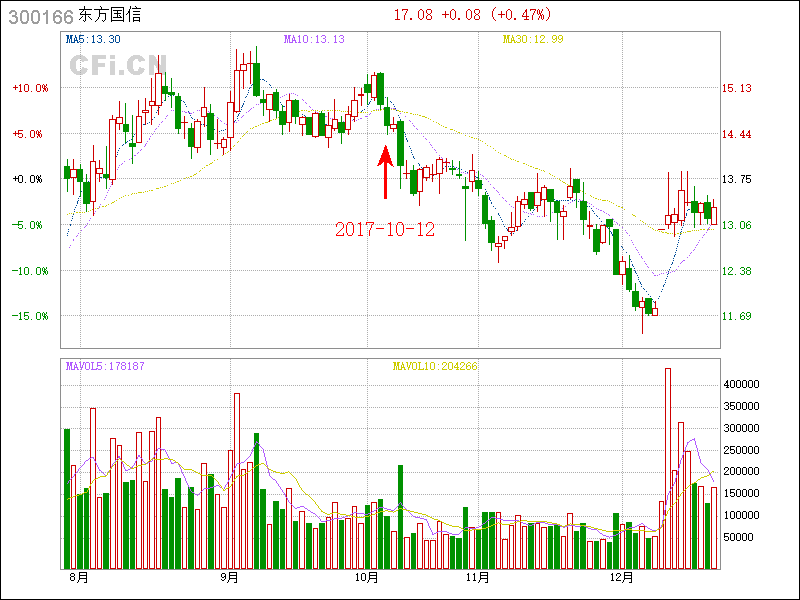This screenshot has height=600, width=800.
Task: Select the 2017-10-12 date annotation
Action: 385,229
